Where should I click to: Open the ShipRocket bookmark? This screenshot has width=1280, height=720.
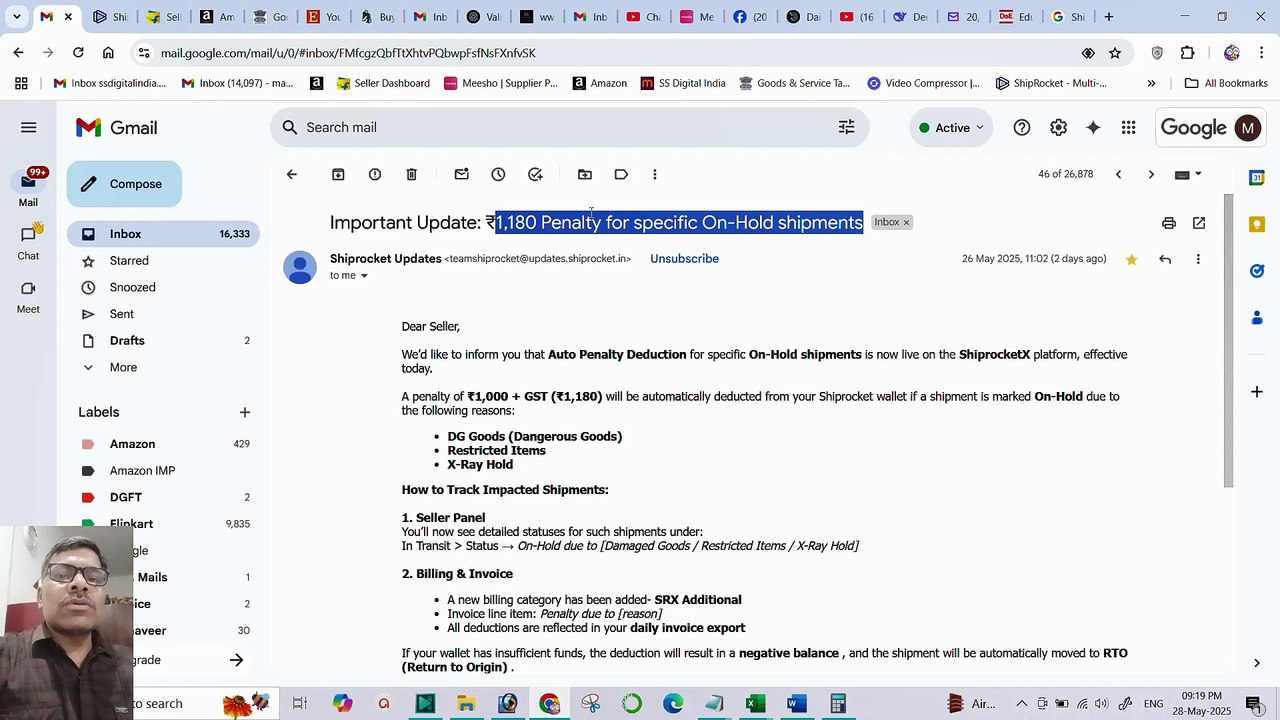click(1051, 83)
